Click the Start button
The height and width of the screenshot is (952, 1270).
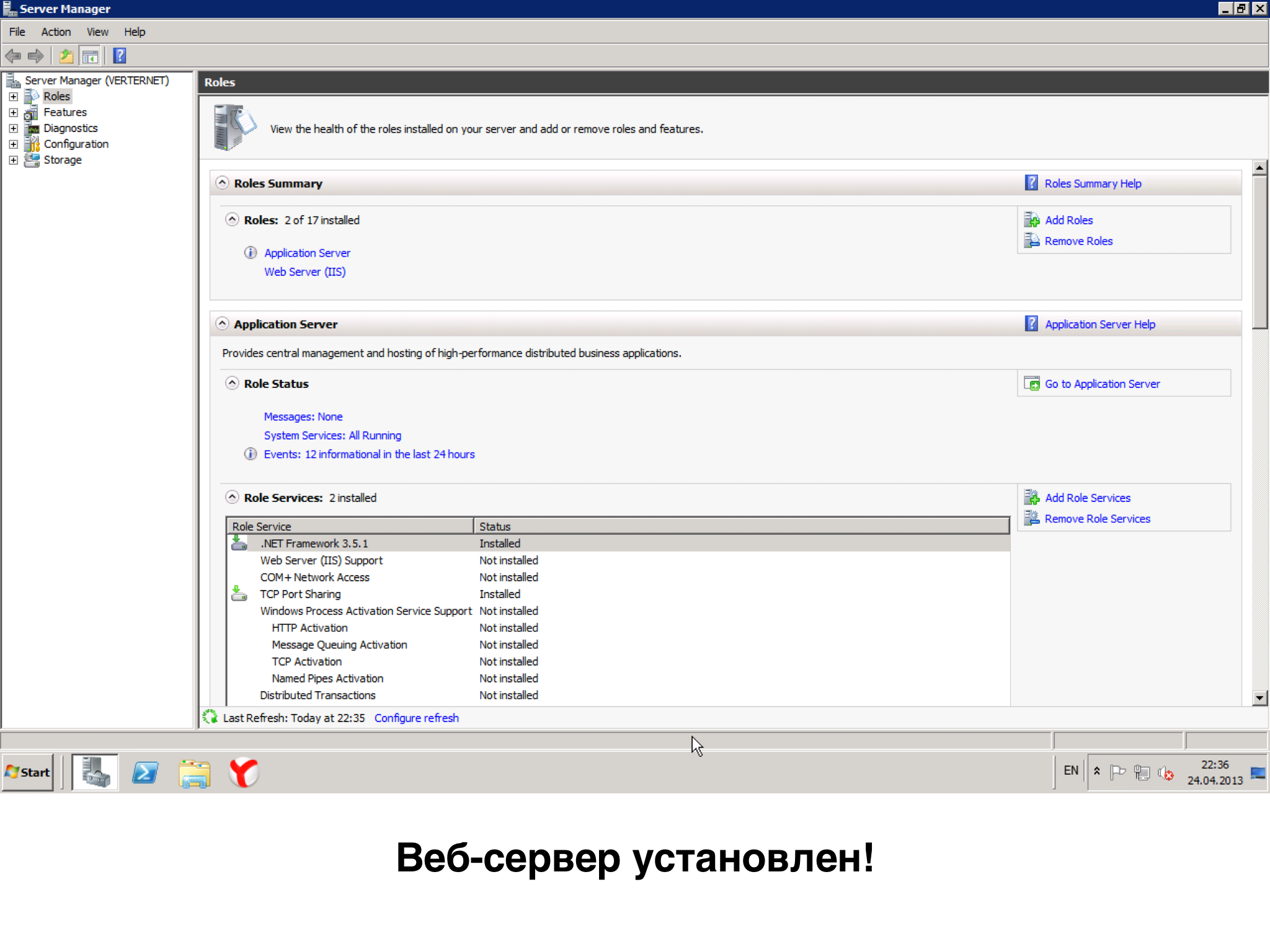point(28,772)
